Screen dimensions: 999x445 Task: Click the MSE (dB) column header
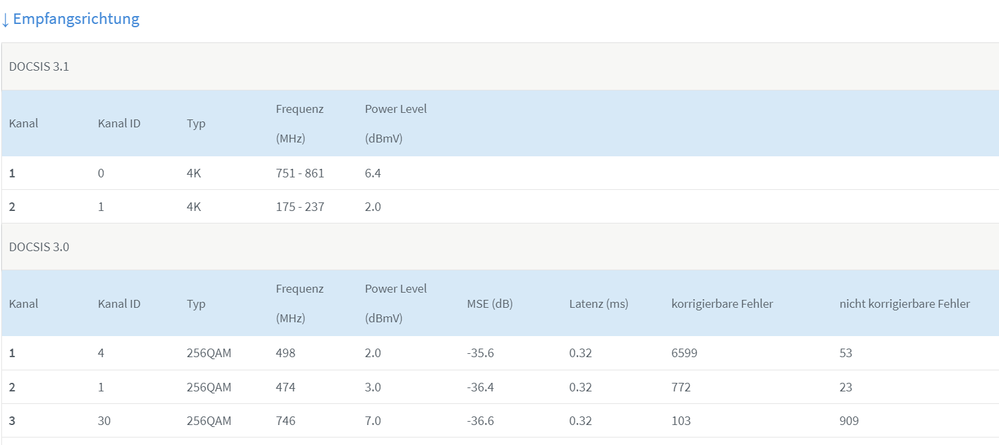pyautogui.click(x=489, y=303)
